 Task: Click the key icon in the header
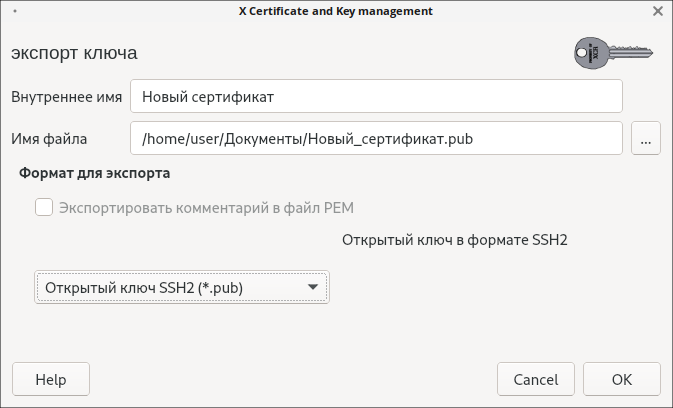610,52
